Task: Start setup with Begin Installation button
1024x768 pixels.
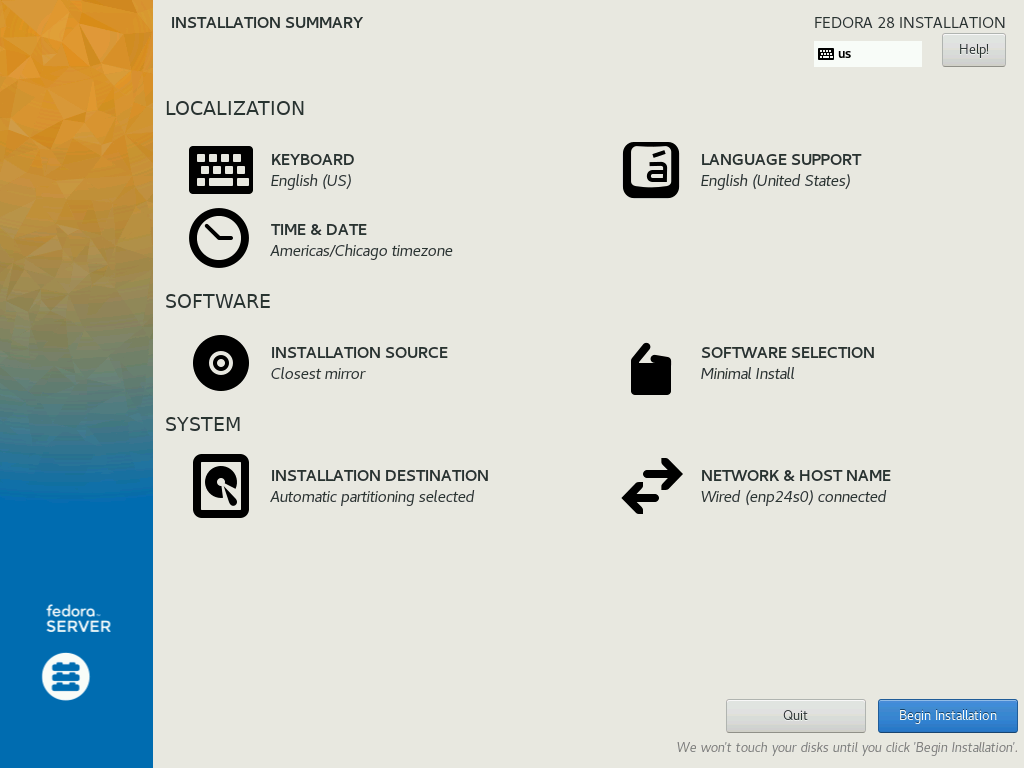Action: [x=947, y=716]
